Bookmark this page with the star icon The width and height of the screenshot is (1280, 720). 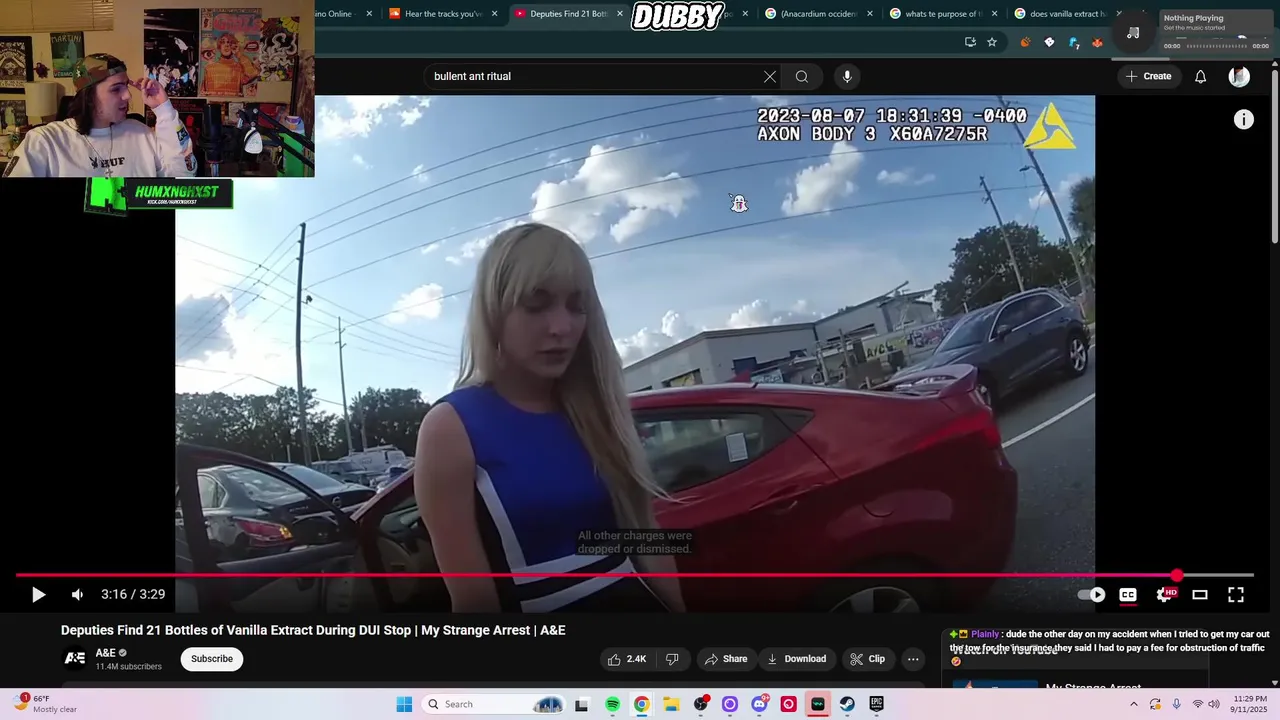point(992,42)
